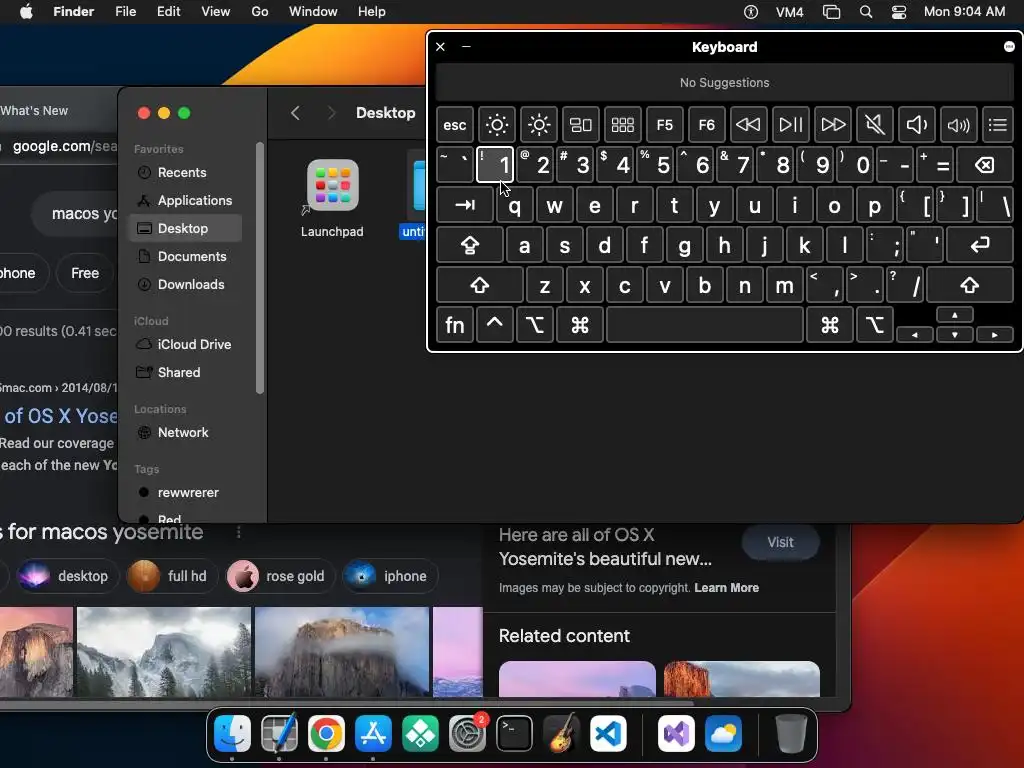
Task: Click the tab key
Action: click(464, 205)
